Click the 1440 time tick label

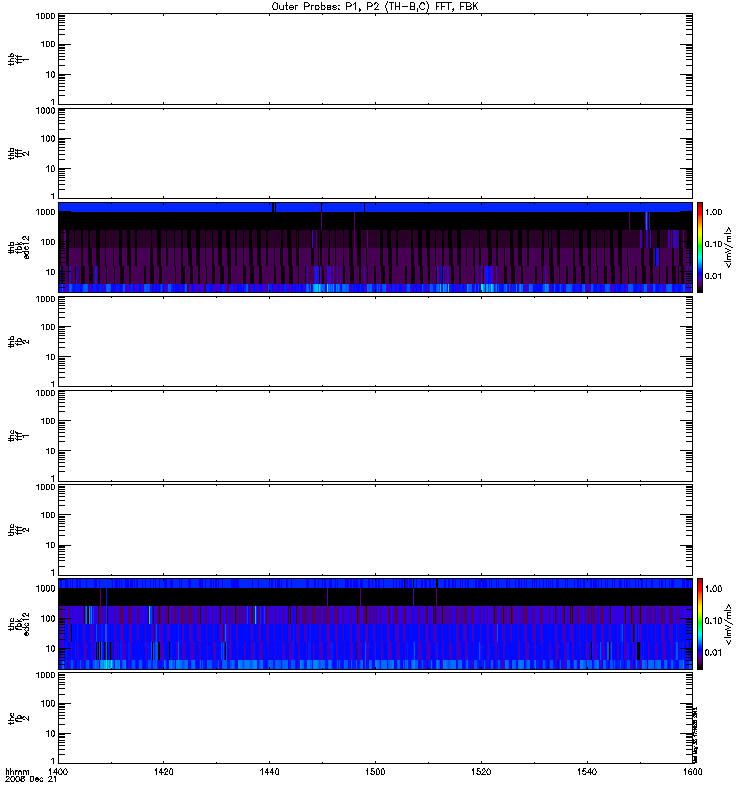coord(269,772)
